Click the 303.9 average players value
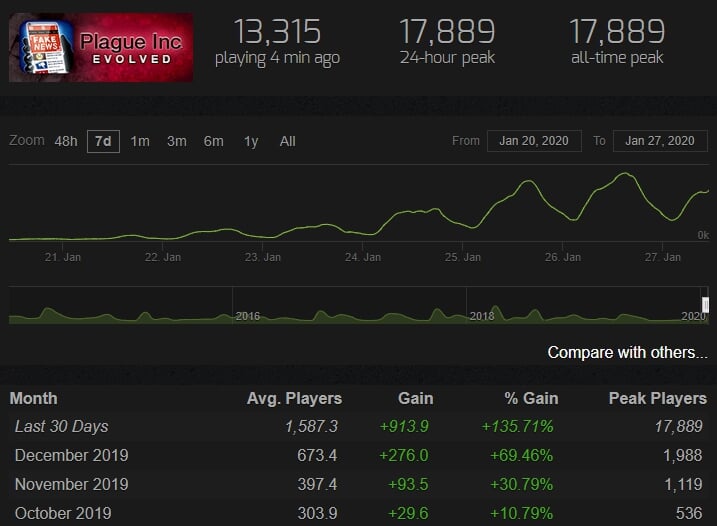The width and height of the screenshot is (717, 526). pos(317,513)
